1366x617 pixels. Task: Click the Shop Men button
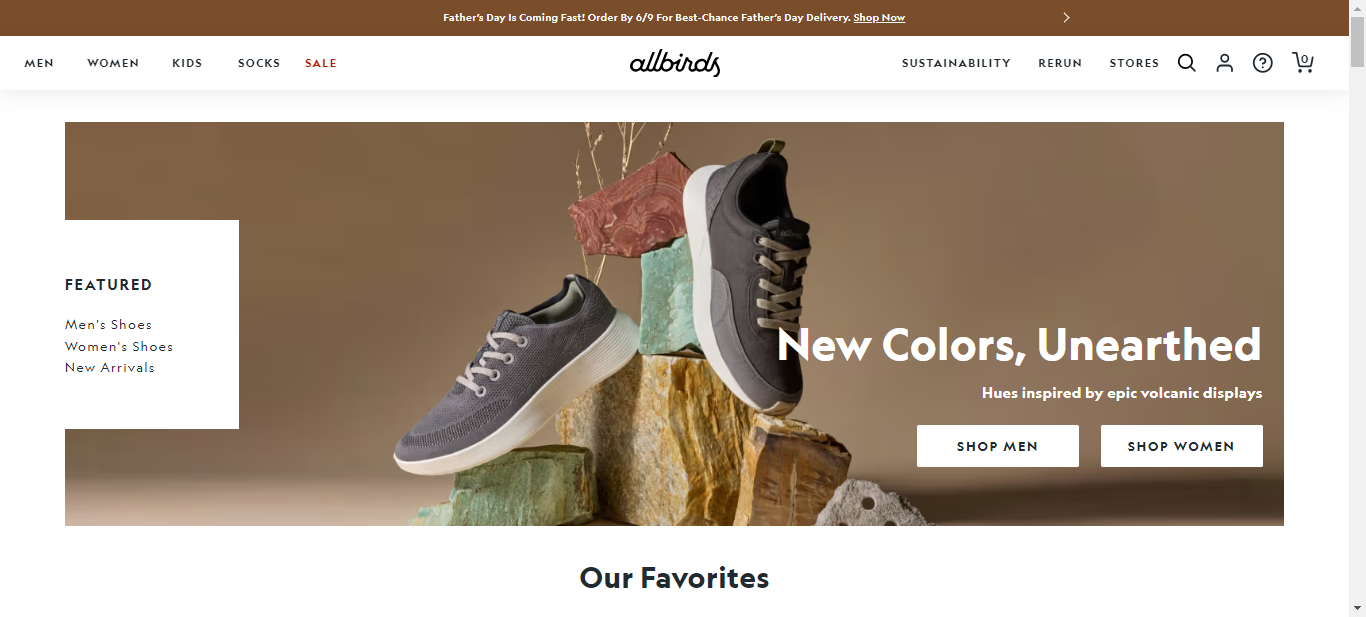(998, 446)
